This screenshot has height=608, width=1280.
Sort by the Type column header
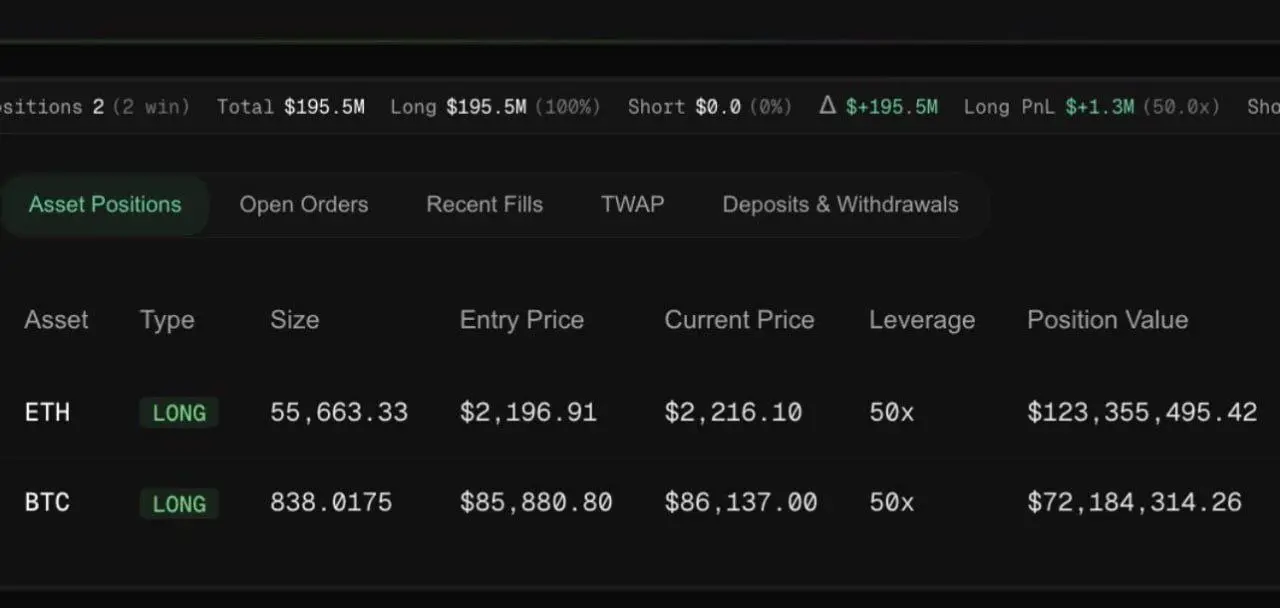(167, 321)
